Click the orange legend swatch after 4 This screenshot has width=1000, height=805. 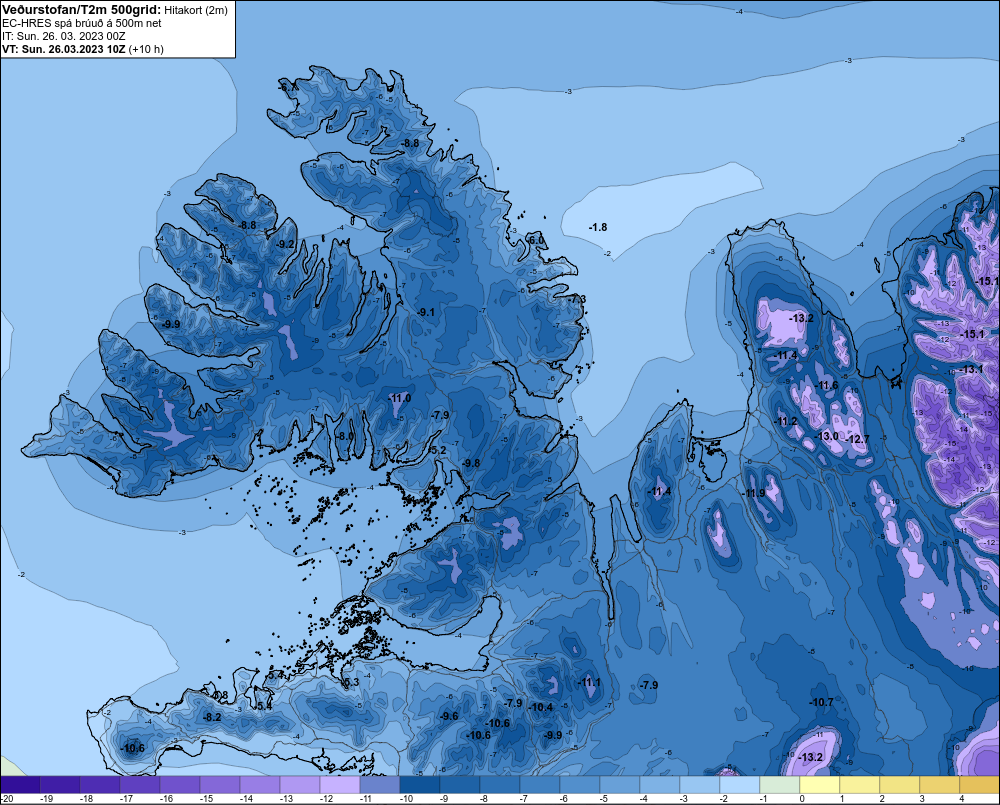[979, 784]
